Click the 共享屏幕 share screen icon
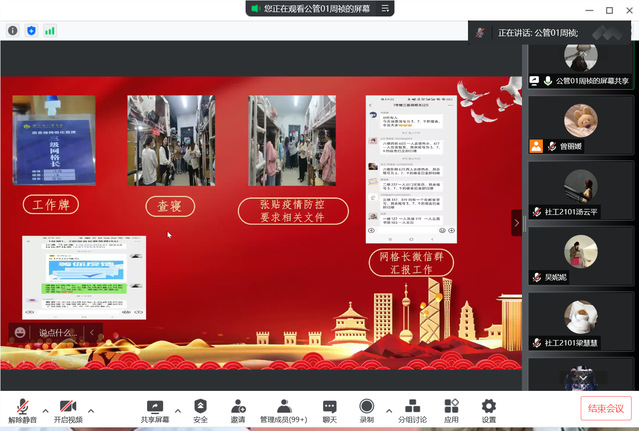 tap(155, 408)
